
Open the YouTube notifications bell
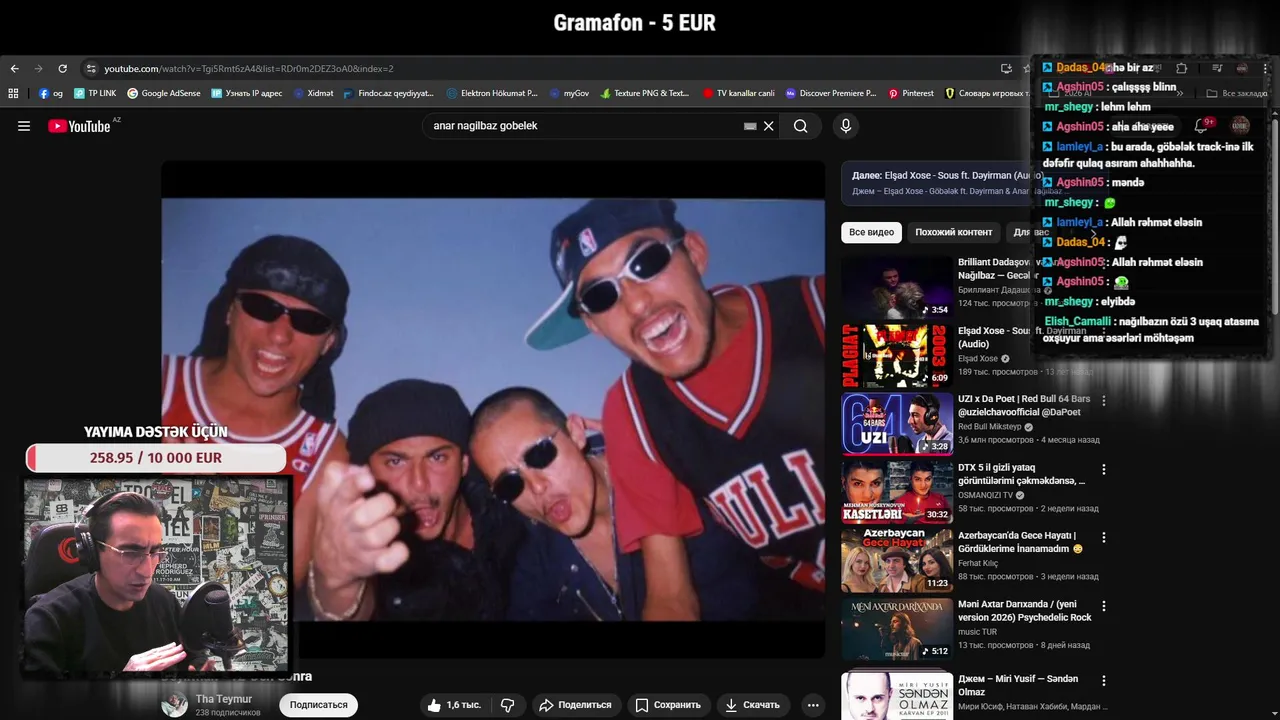pyautogui.click(x=1201, y=126)
